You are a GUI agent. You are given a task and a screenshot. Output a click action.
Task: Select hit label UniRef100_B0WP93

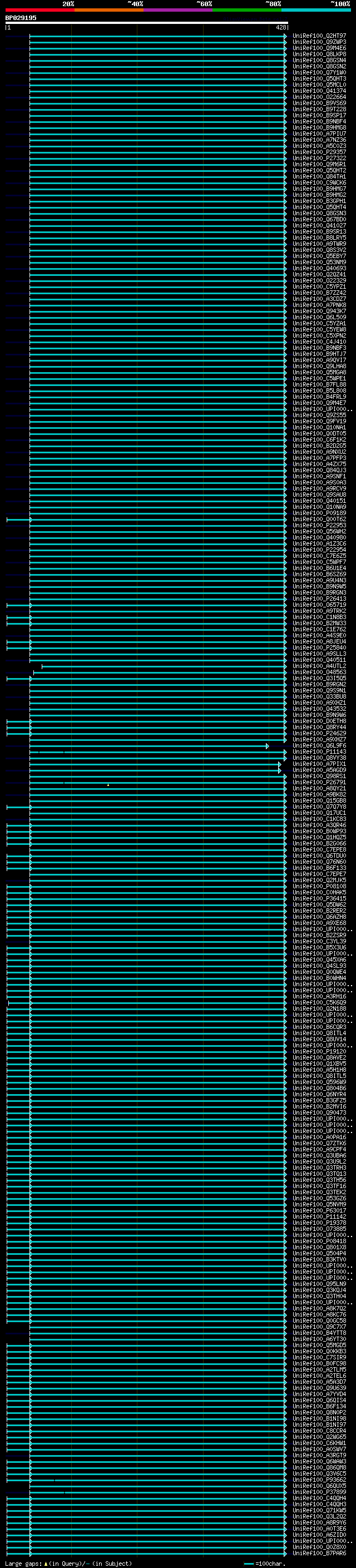(x=319, y=831)
